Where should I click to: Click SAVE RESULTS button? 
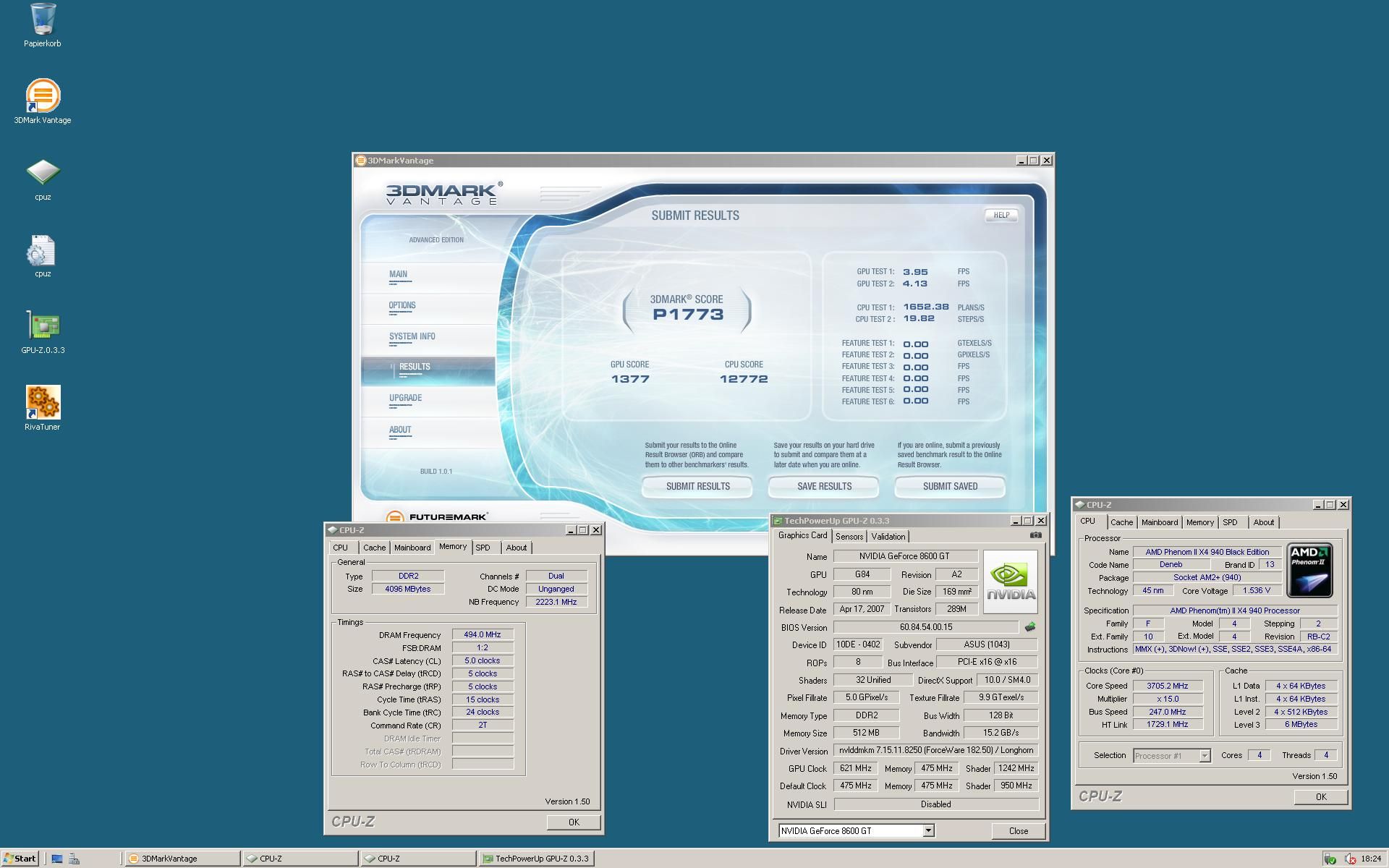coord(824,487)
